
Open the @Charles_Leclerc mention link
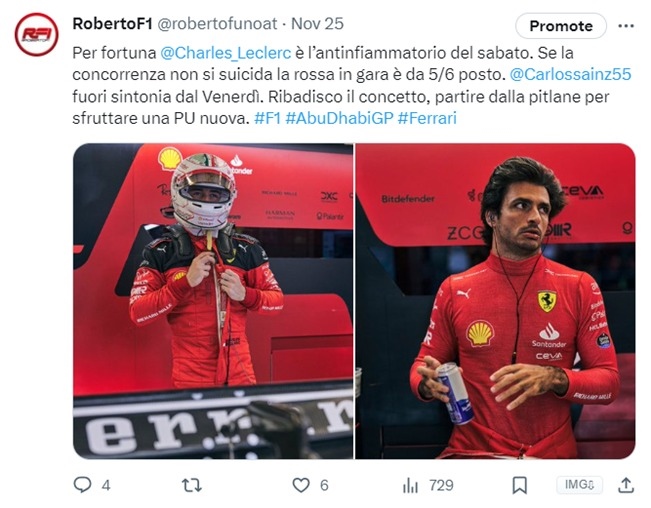click(x=226, y=53)
